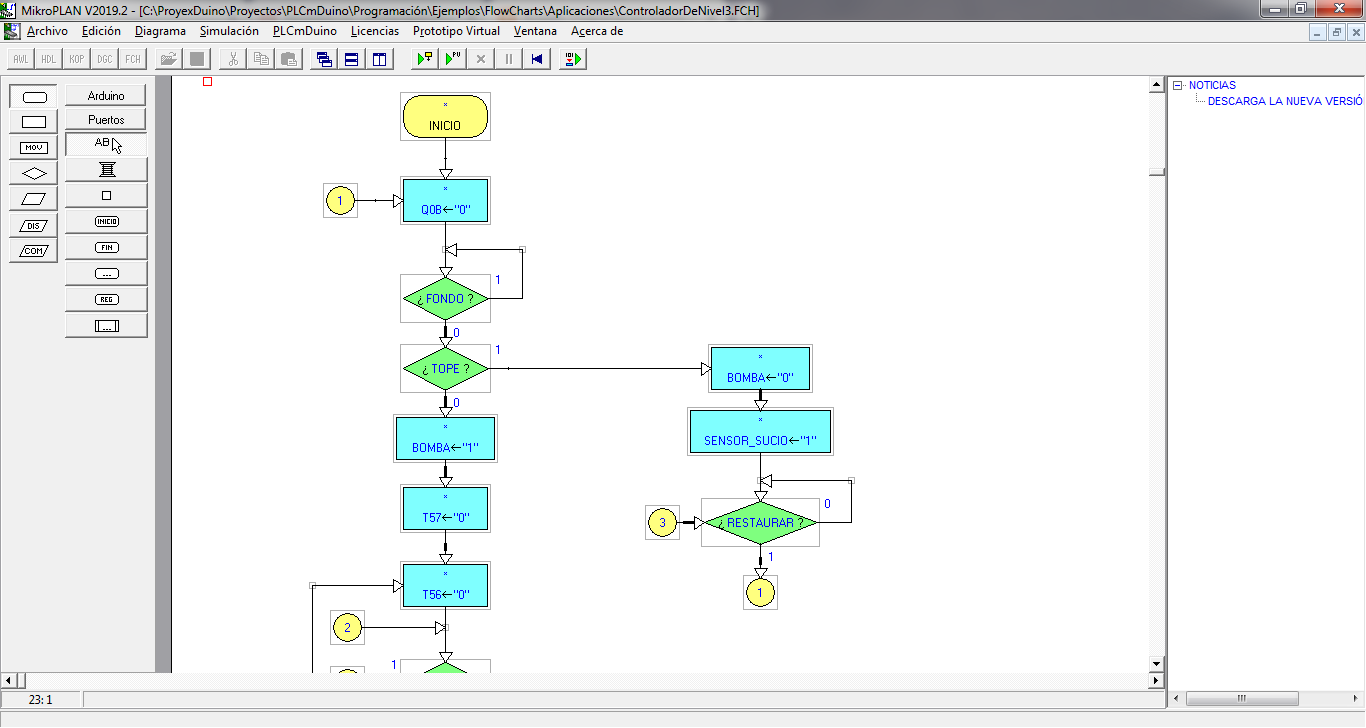Screen dimensions: 1366x728
Task: Run the simulation with the green play icon
Action: [421, 58]
